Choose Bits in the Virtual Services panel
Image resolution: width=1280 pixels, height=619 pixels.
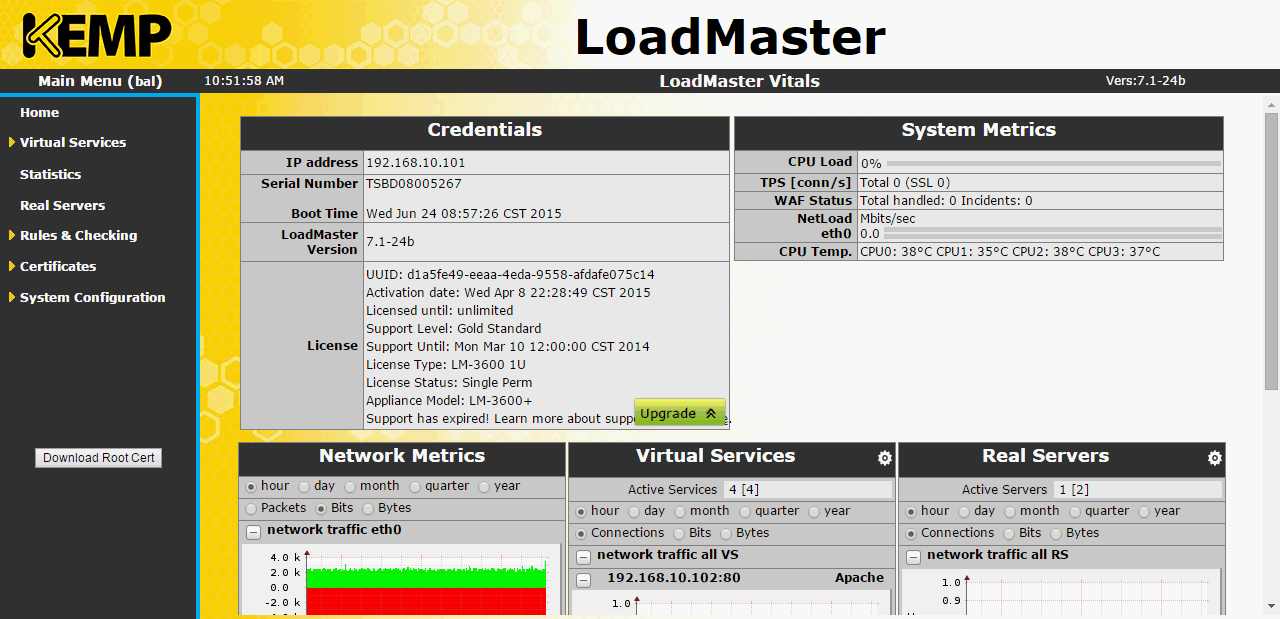pyautogui.click(x=679, y=534)
